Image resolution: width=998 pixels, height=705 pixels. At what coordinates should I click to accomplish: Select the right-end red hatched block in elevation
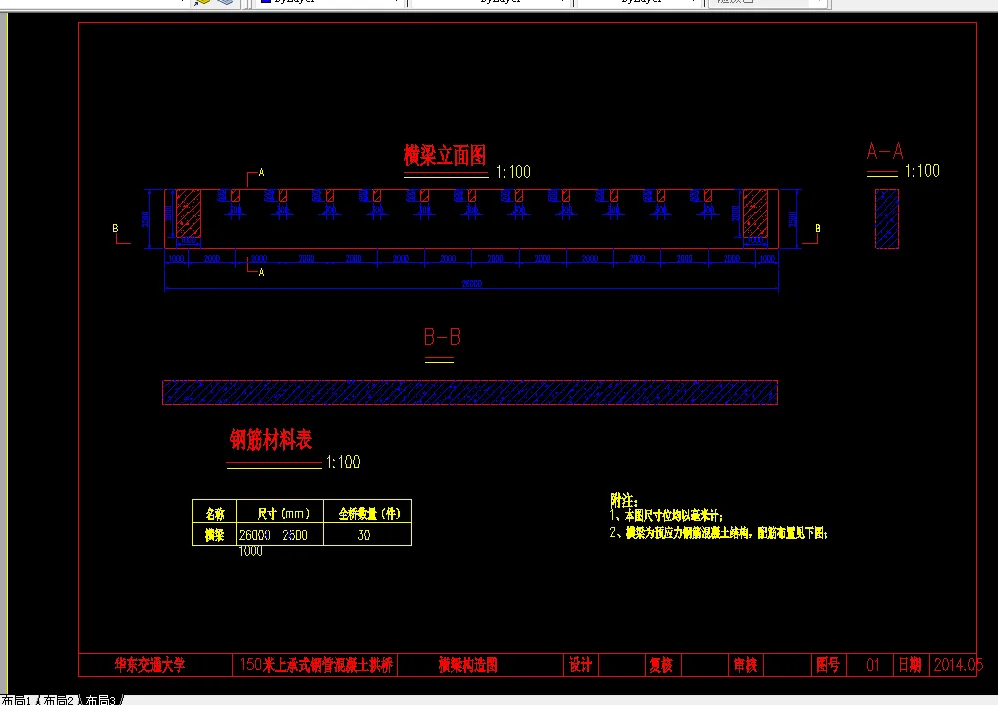pos(755,213)
